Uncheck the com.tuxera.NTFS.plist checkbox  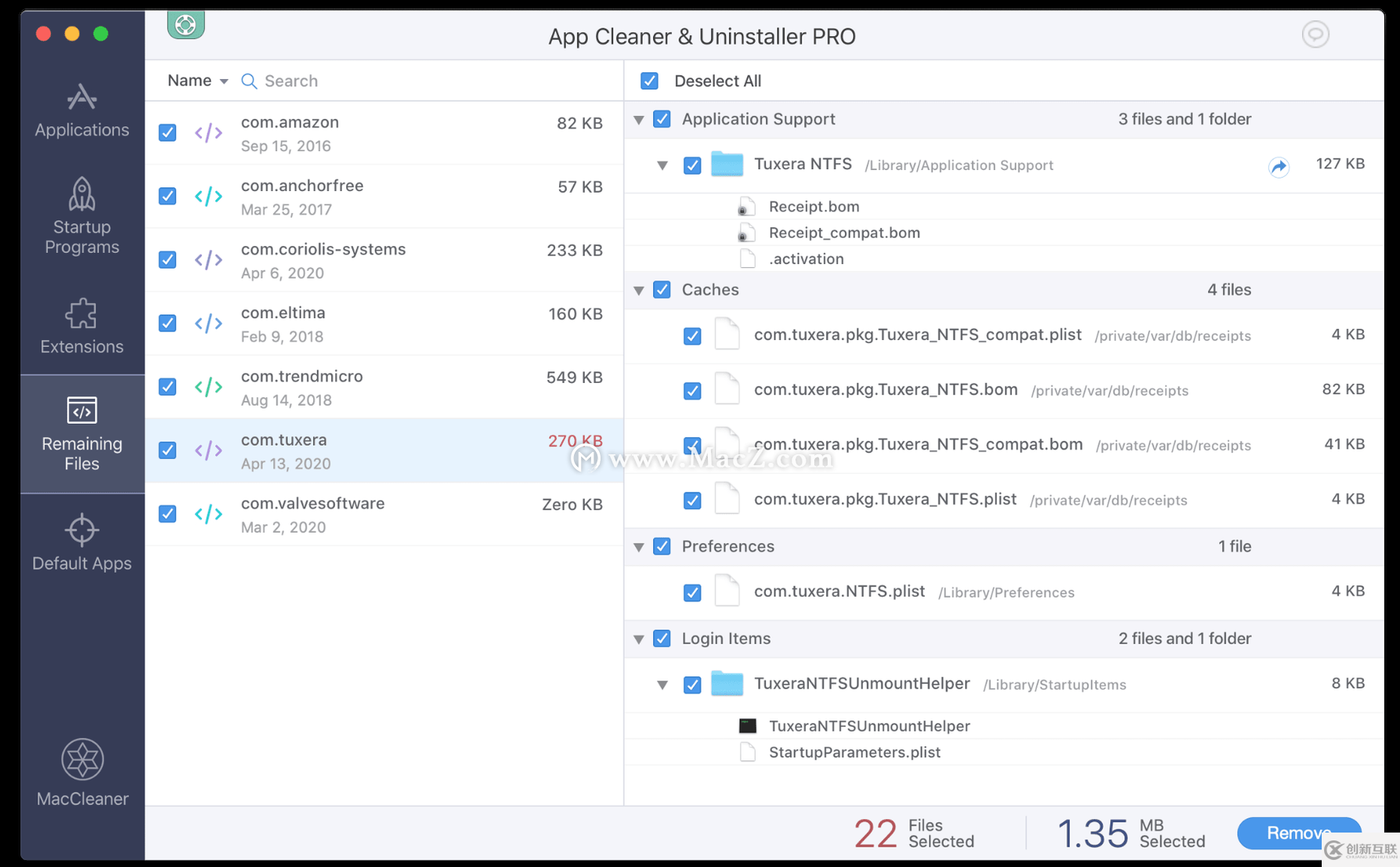pos(692,593)
